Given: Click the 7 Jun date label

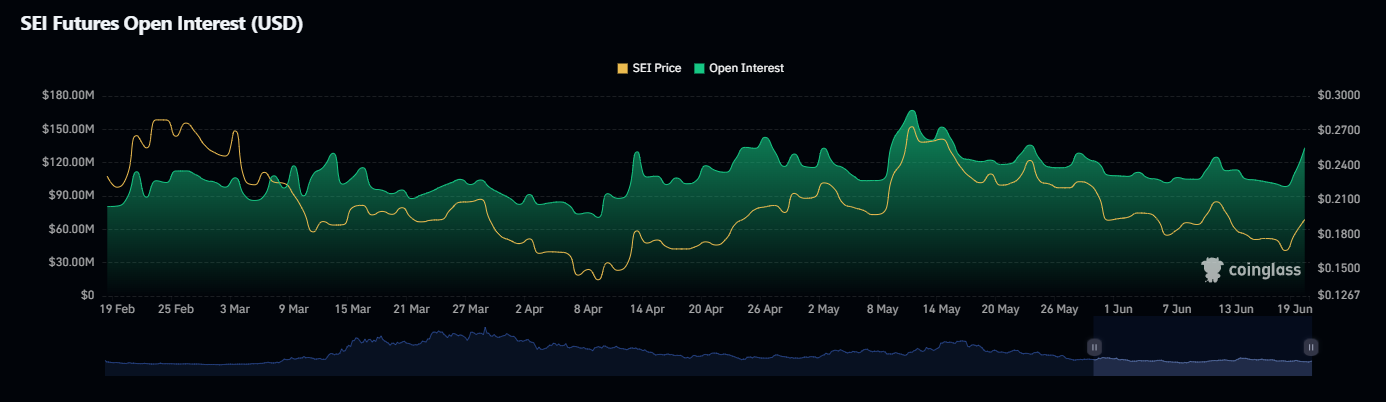Looking at the screenshot, I should click(x=1177, y=310).
